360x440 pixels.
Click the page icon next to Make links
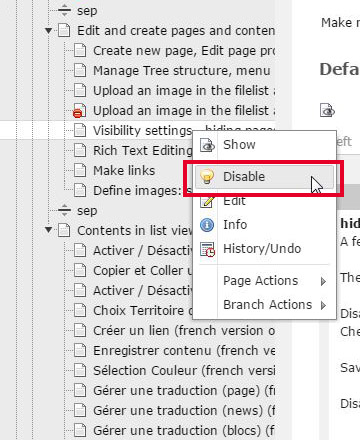tap(80, 171)
